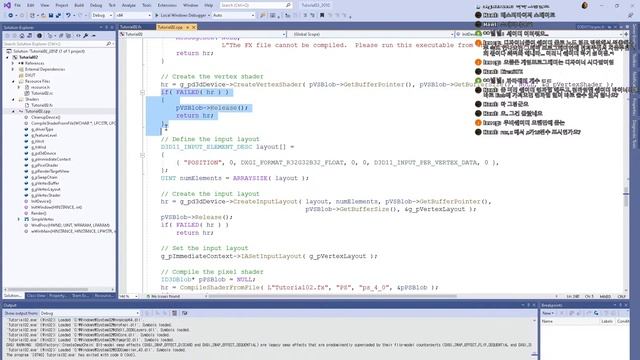Pin the Tutorial02.cpp tab
This screenshot has width=640, height=360.
click(187, 27)
